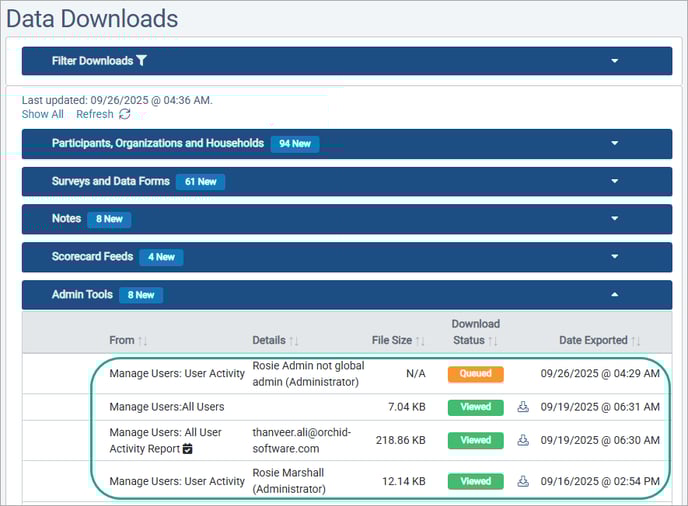
Task: Sort by Date Exported column arrows
Action: coord(636,340)
